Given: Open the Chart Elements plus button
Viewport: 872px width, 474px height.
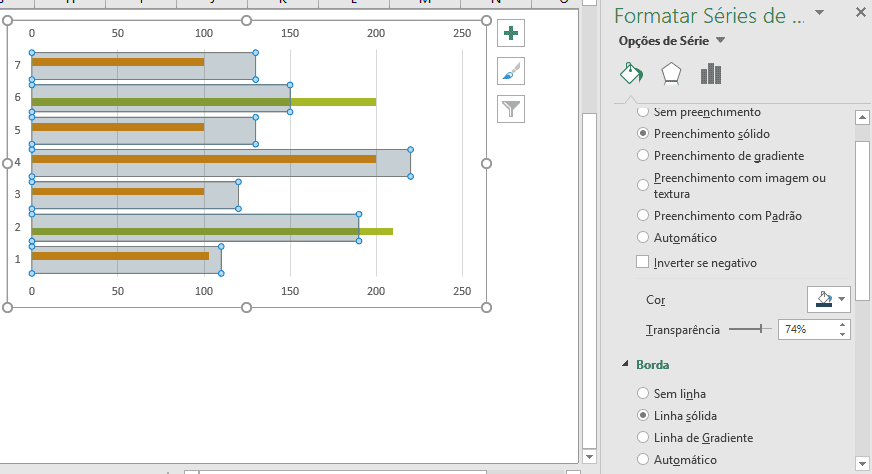Looking at the screenshot, I should point(511,33).
